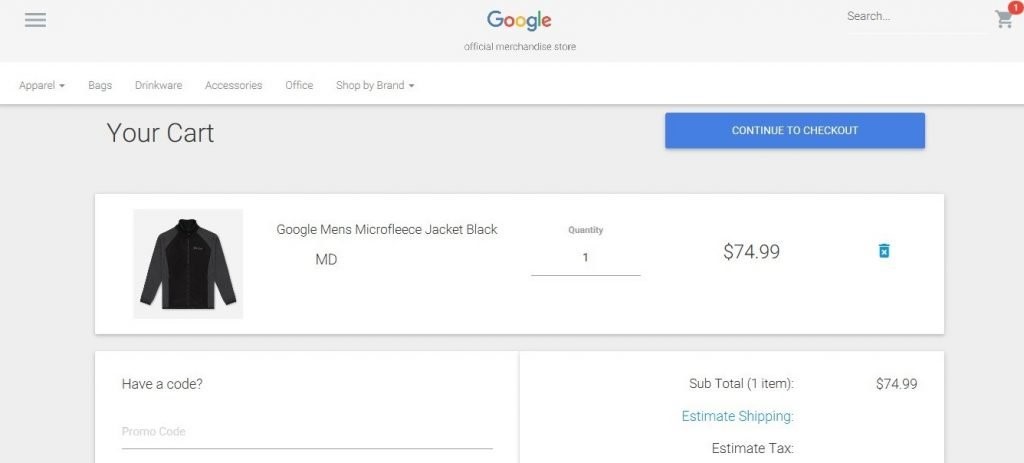Screen dimensions: 1024x463
Task: Open the Google Mens Microfleece Jacket product name
Action: (386, 230)
